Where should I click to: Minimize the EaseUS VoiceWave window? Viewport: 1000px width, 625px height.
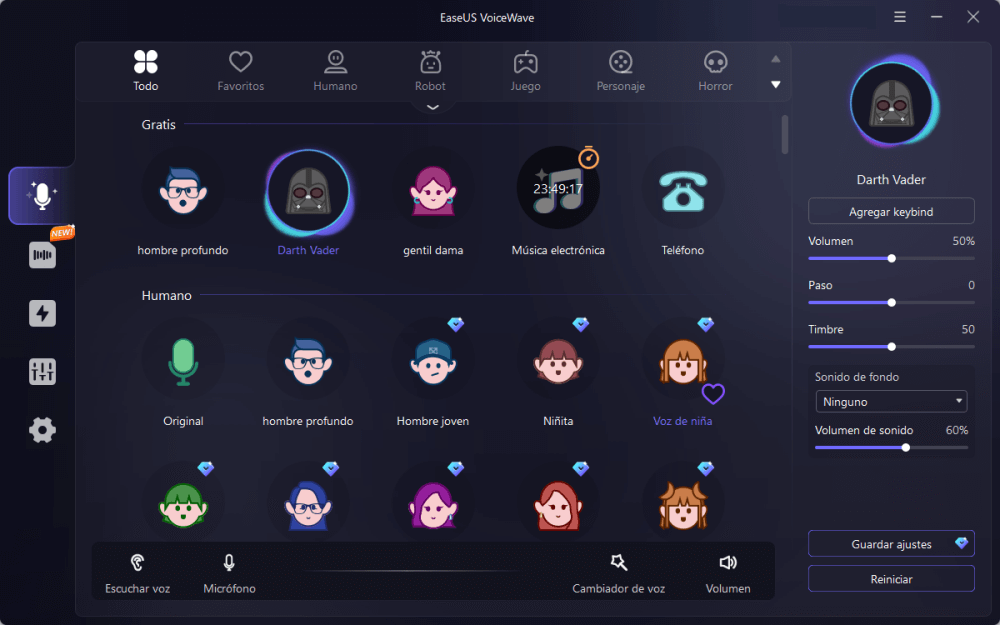point(936,17)
